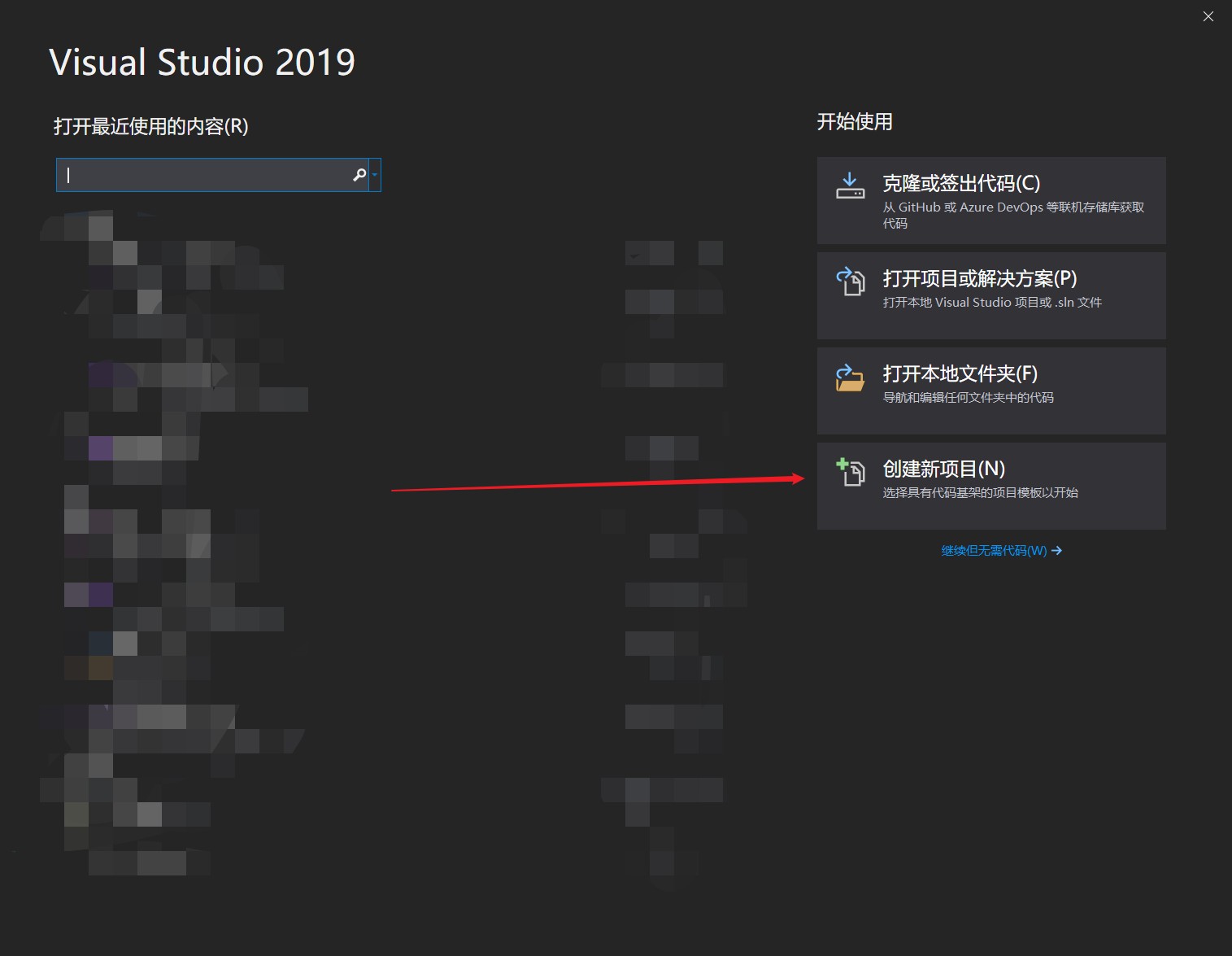This screenshot has height=956, width=1232.
Task: Click the create new project icon with green plus
Action: pyautogui.click(x=850, y=472)
